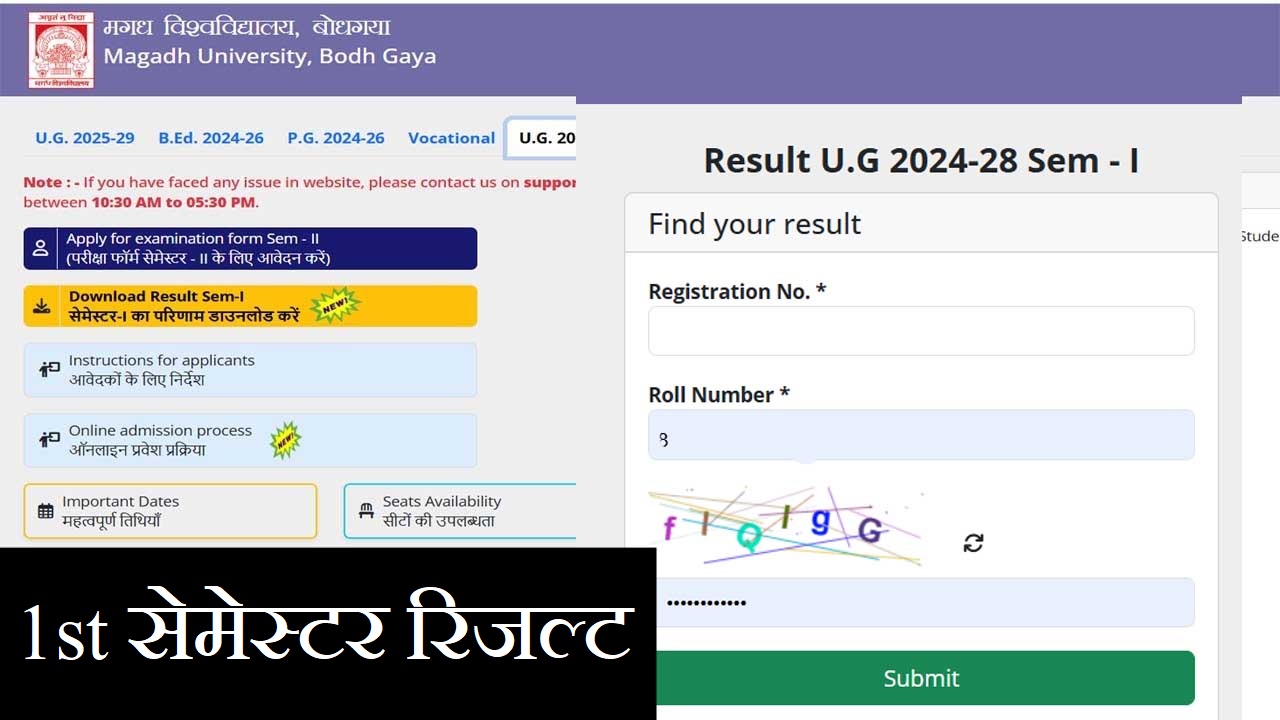Select the Vocational tab
1280x720 pixels.
[x=451, y=138]
